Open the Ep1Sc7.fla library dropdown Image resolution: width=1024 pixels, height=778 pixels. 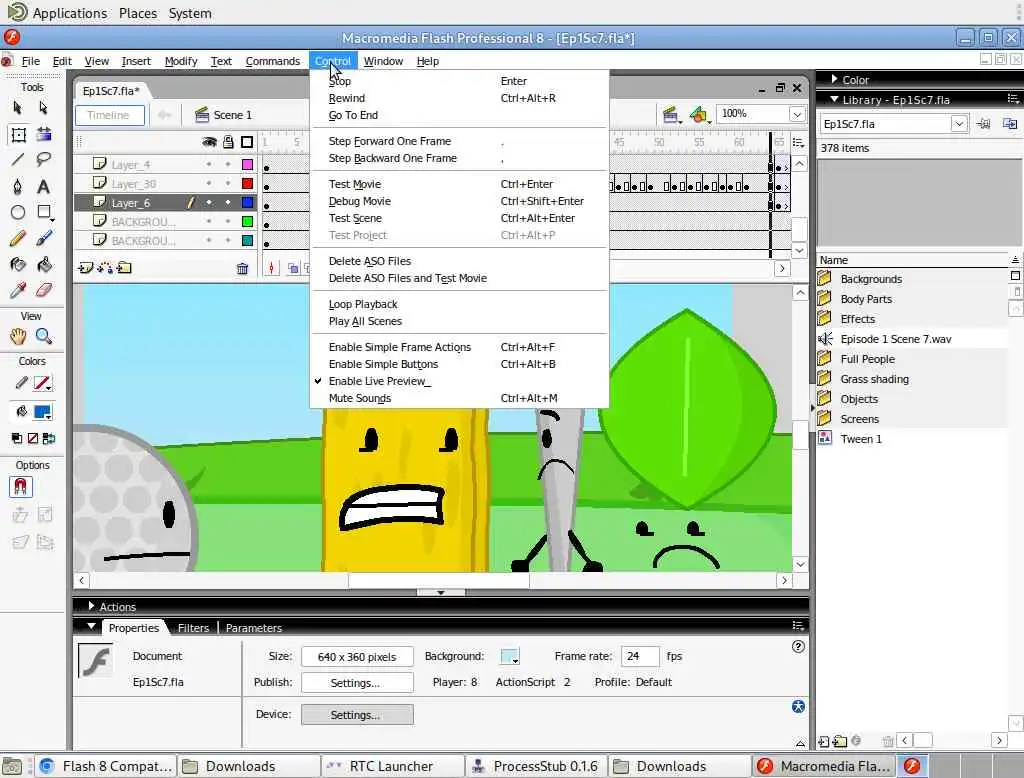tap(959, 123)
